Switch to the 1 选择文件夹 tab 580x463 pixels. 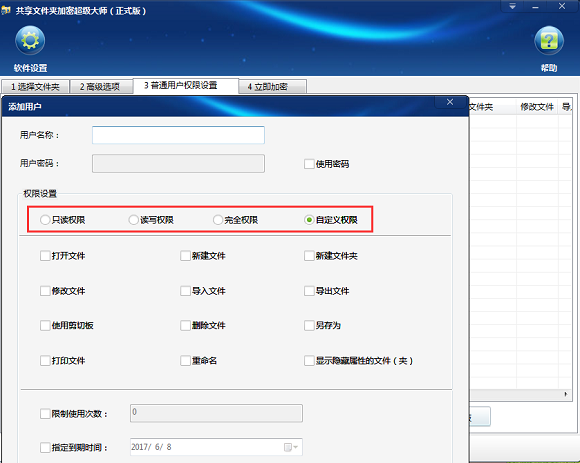pos(35,87)
